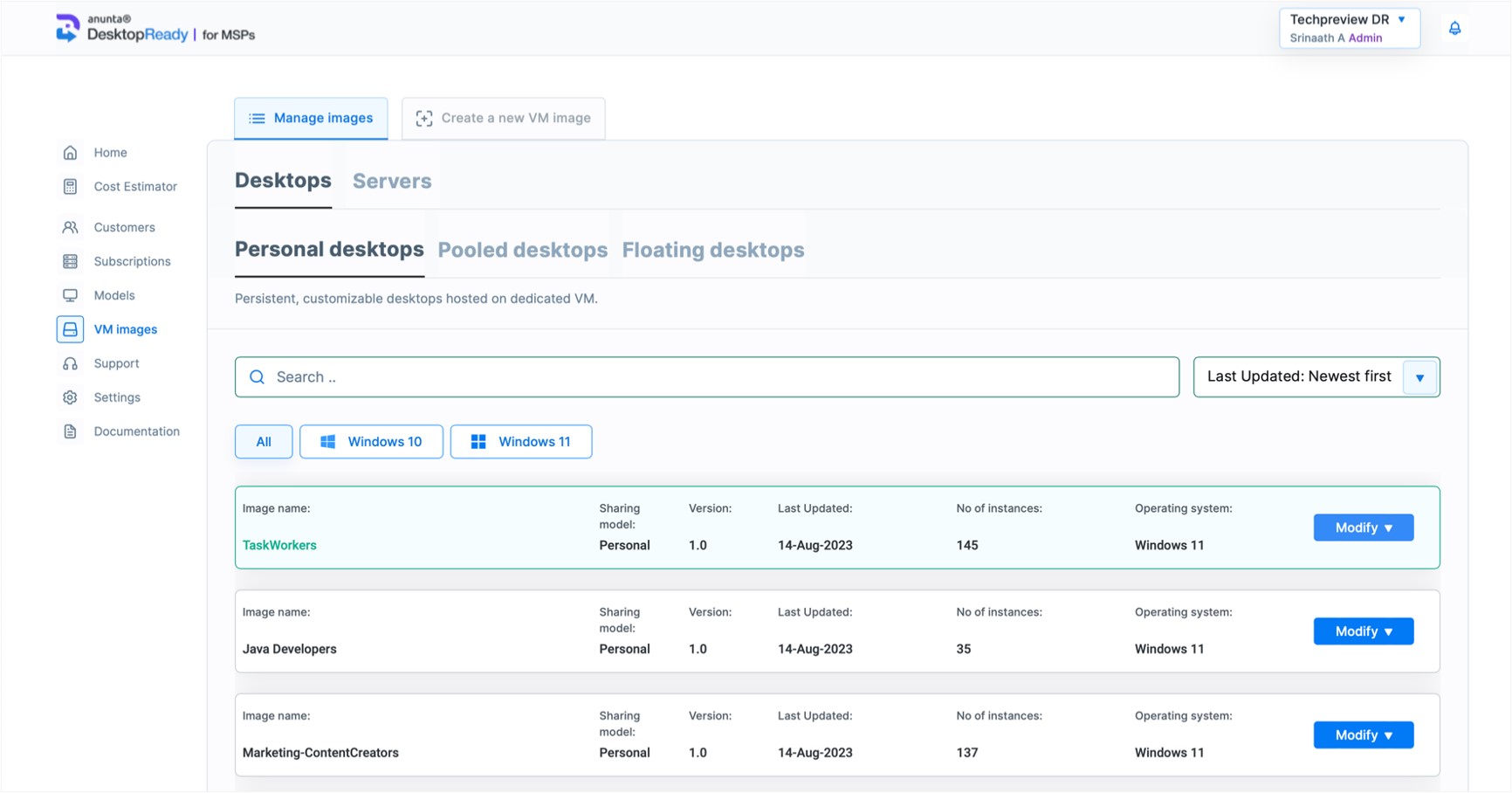Select the All filter chip
The width and height of the screenshot is (1512, 793).
click(x=264, y=442)
